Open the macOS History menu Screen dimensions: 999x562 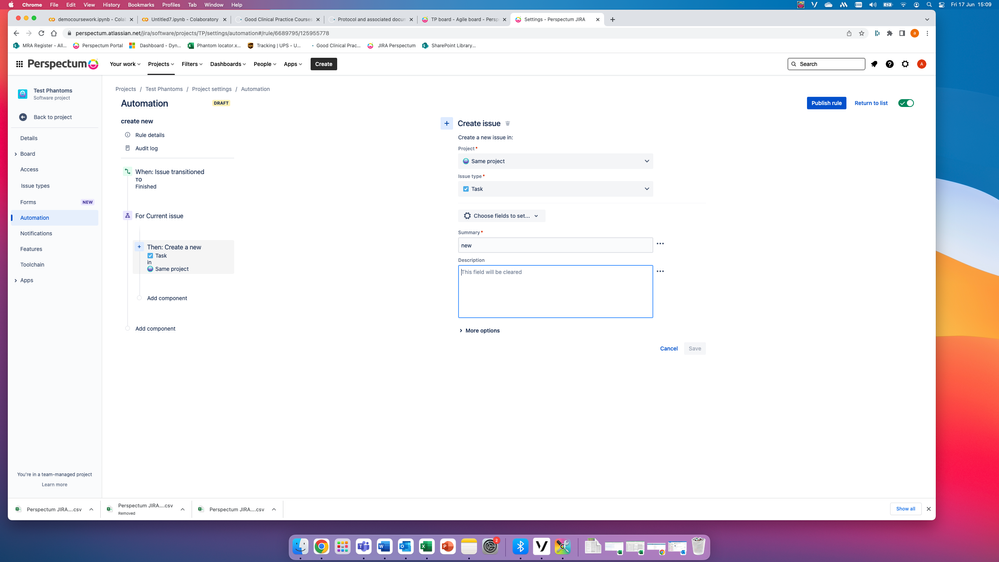[x=111, y=4]
